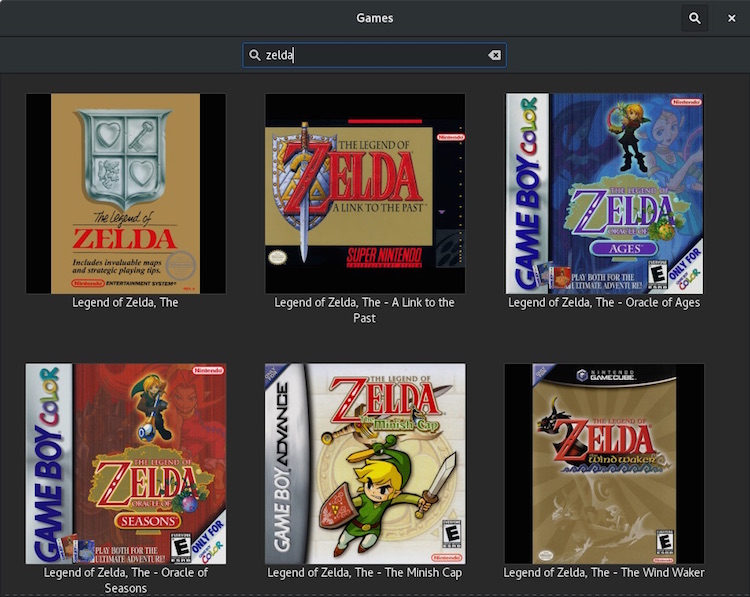Click the magnifier icon inside search field
This screenshot has height=597, width=750.
click(255, 55)
